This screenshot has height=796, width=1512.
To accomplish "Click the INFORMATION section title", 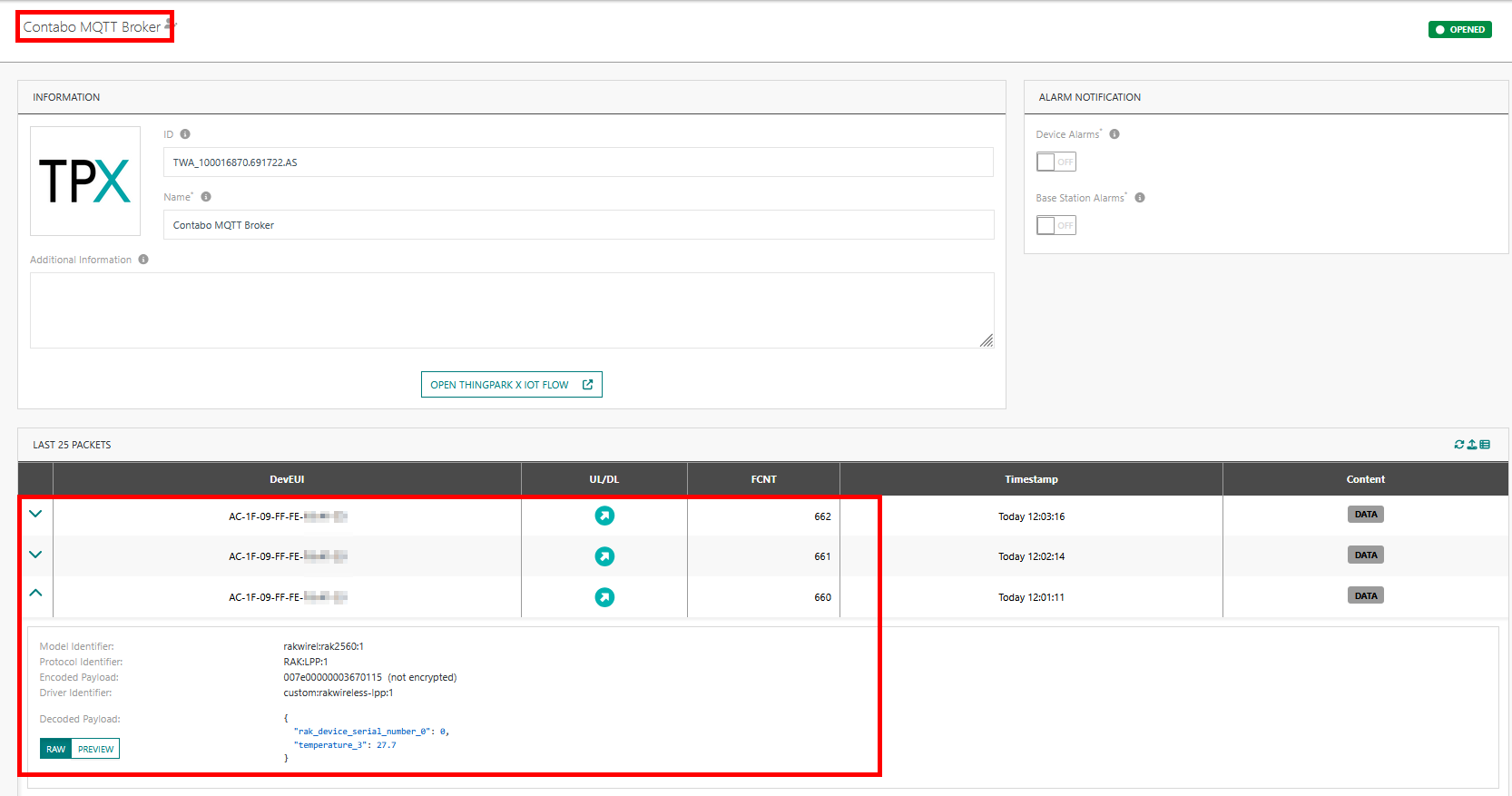I will click(66, 97).
